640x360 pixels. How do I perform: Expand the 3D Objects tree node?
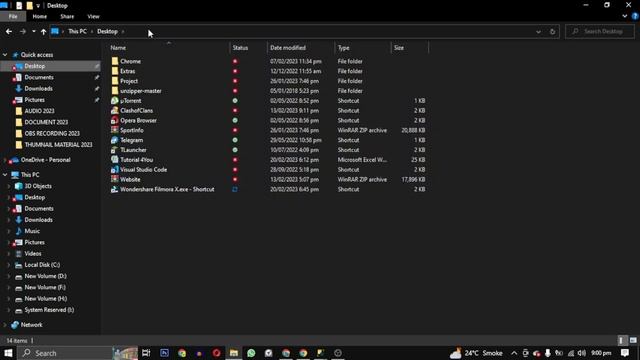(x=9, y=186)
